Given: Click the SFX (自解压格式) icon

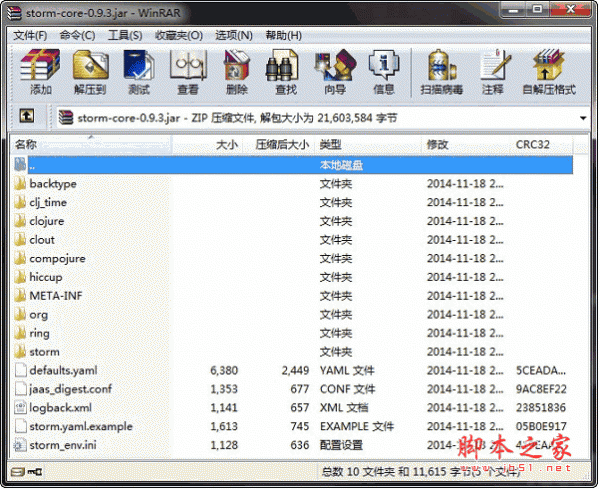Looking at the screenshot, I should [549, 72].
